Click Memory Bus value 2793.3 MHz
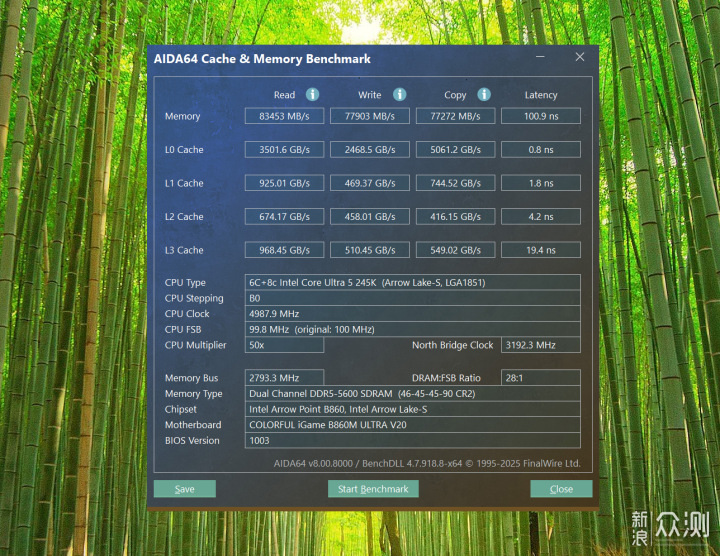 pos(284,378)
